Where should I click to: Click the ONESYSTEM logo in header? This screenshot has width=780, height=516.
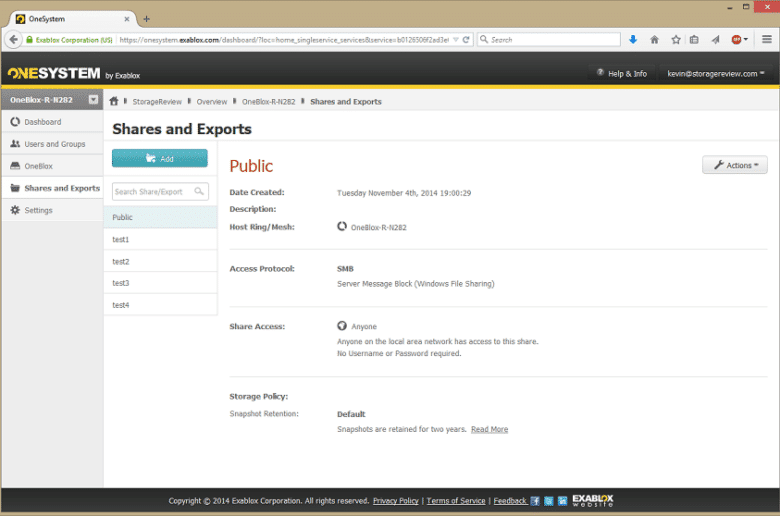coord(54,73)
